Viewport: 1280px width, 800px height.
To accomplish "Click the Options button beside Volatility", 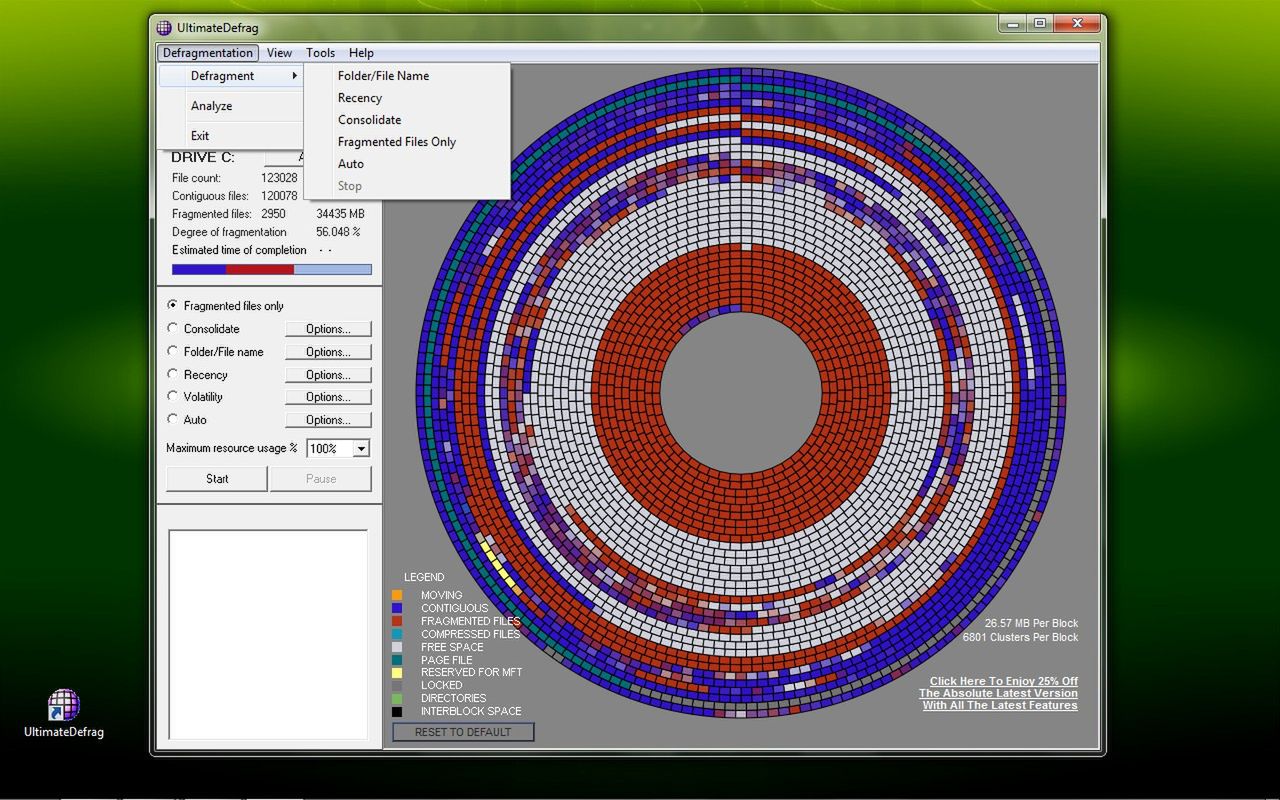I will (328, 397).
